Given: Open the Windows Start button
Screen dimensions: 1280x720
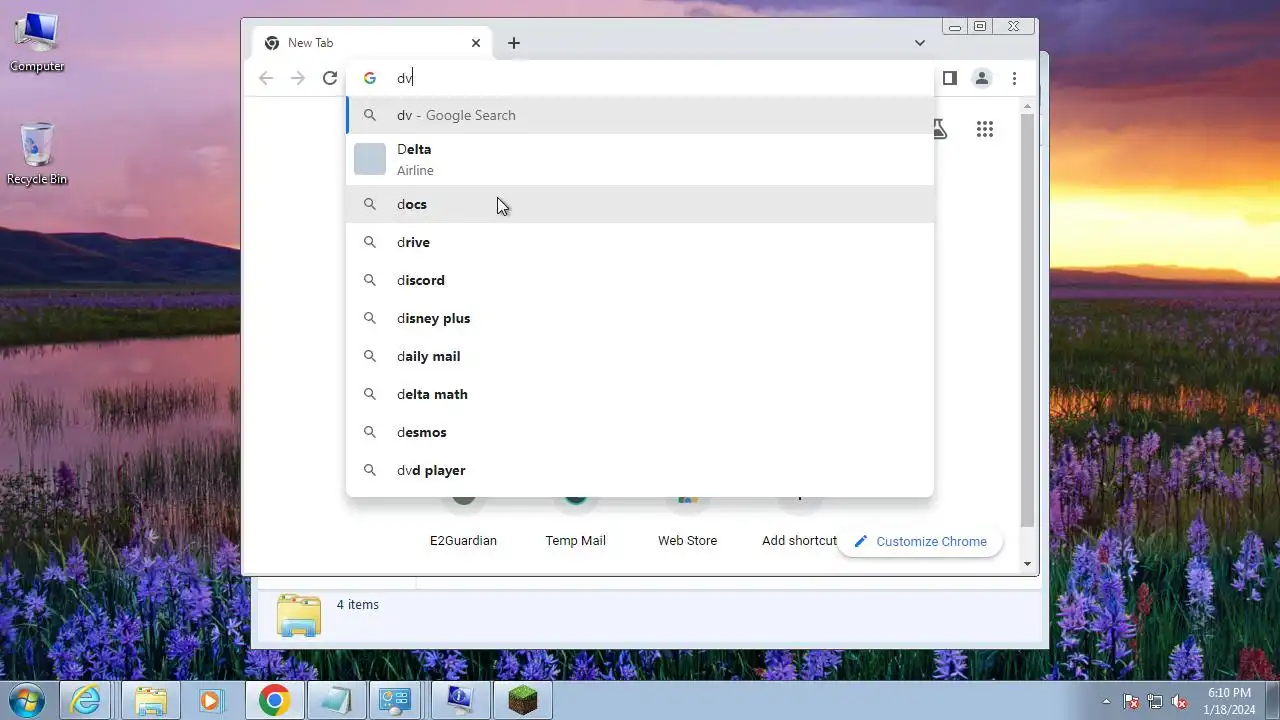Looking at the screenshot, I should (27, 700).
